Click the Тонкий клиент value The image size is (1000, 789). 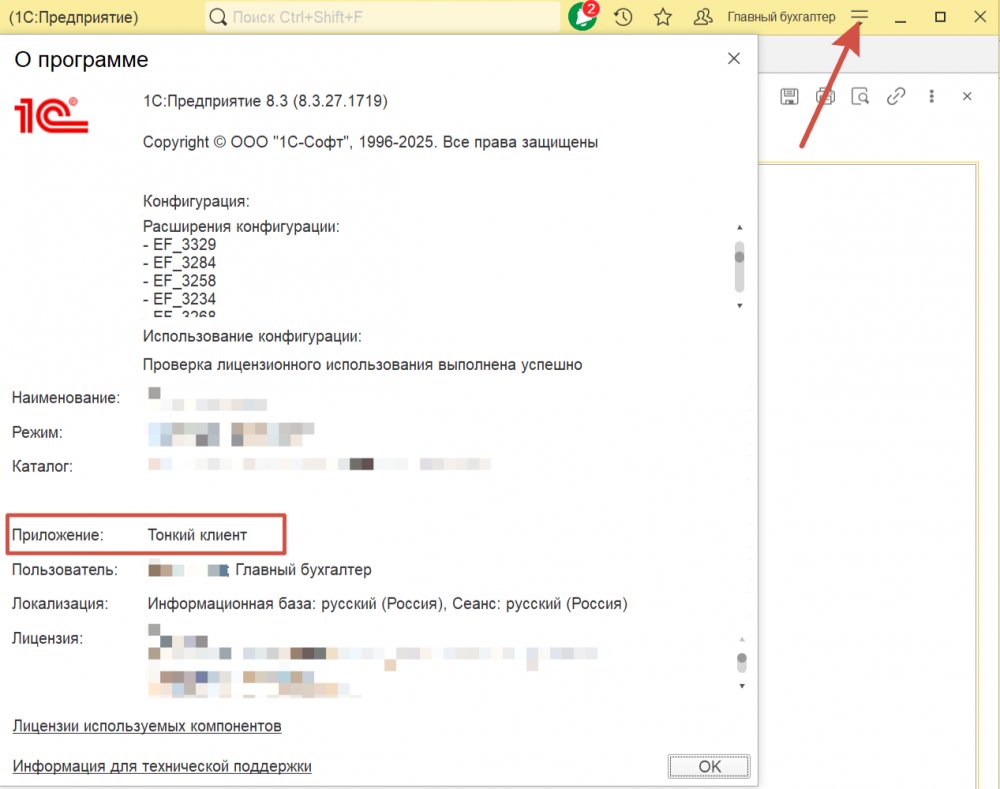point(197,535)
